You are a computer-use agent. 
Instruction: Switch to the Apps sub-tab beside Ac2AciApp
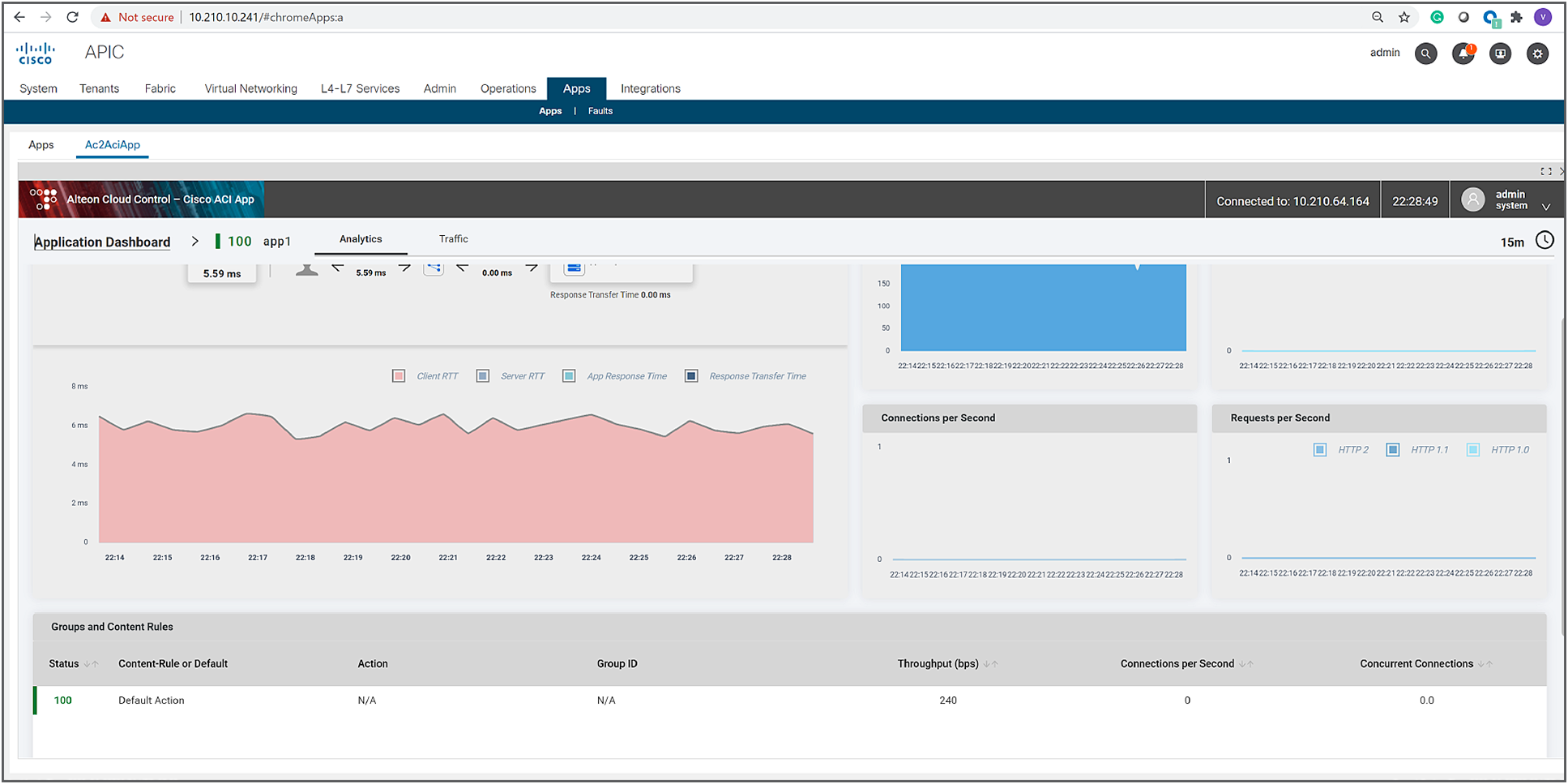pyautogui.click(x=41, y=145)
